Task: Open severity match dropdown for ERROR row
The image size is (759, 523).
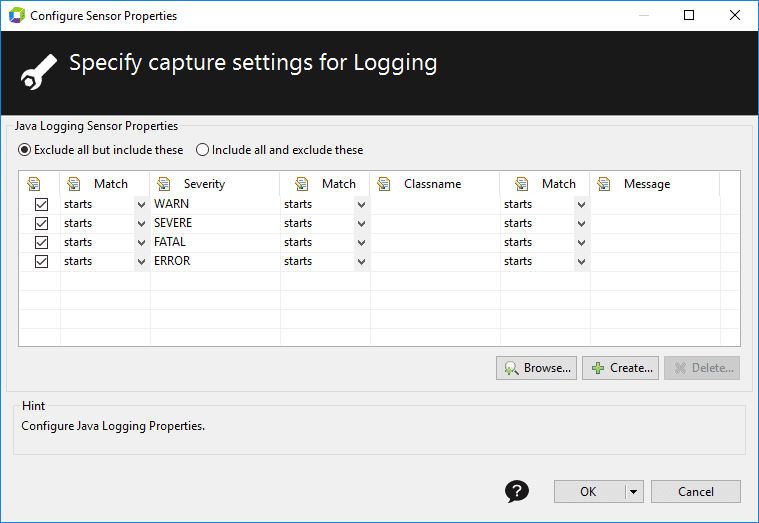Action: tap(141, 262)
